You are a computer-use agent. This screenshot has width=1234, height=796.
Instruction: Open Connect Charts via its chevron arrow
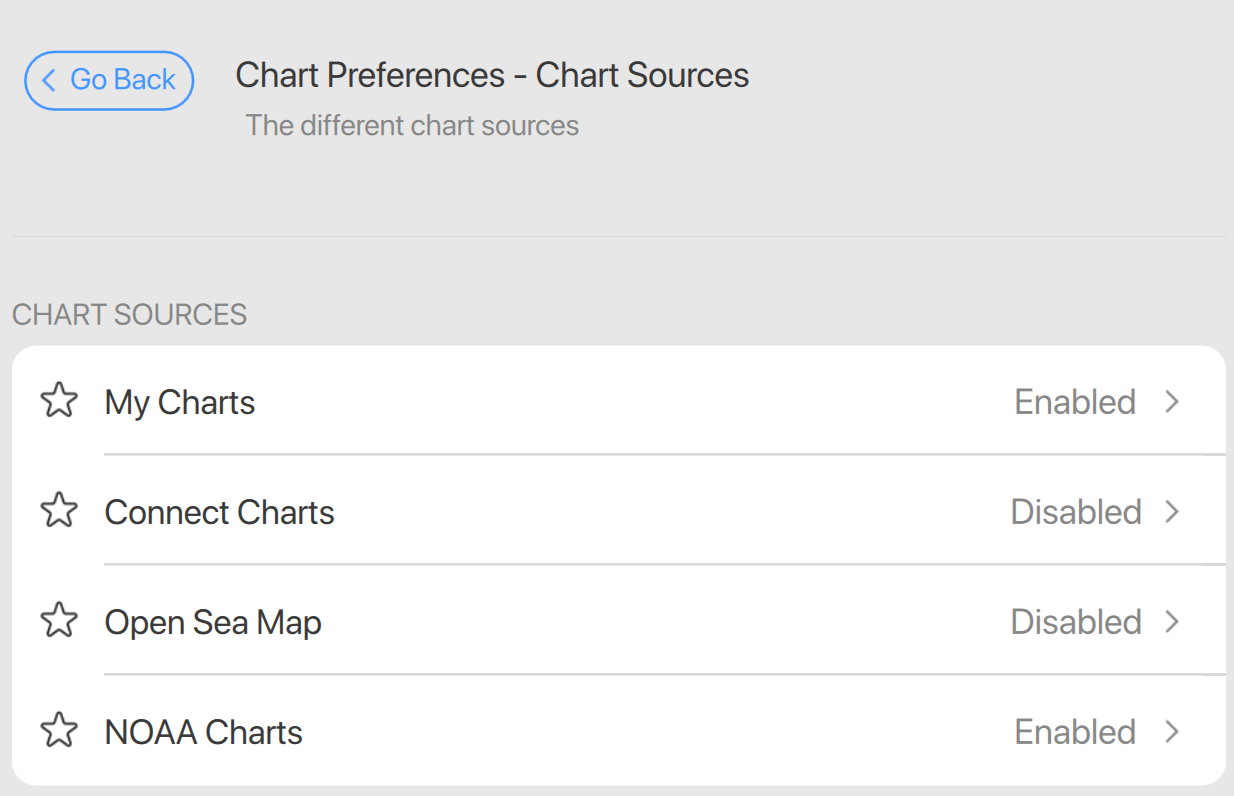(1173, 511)
